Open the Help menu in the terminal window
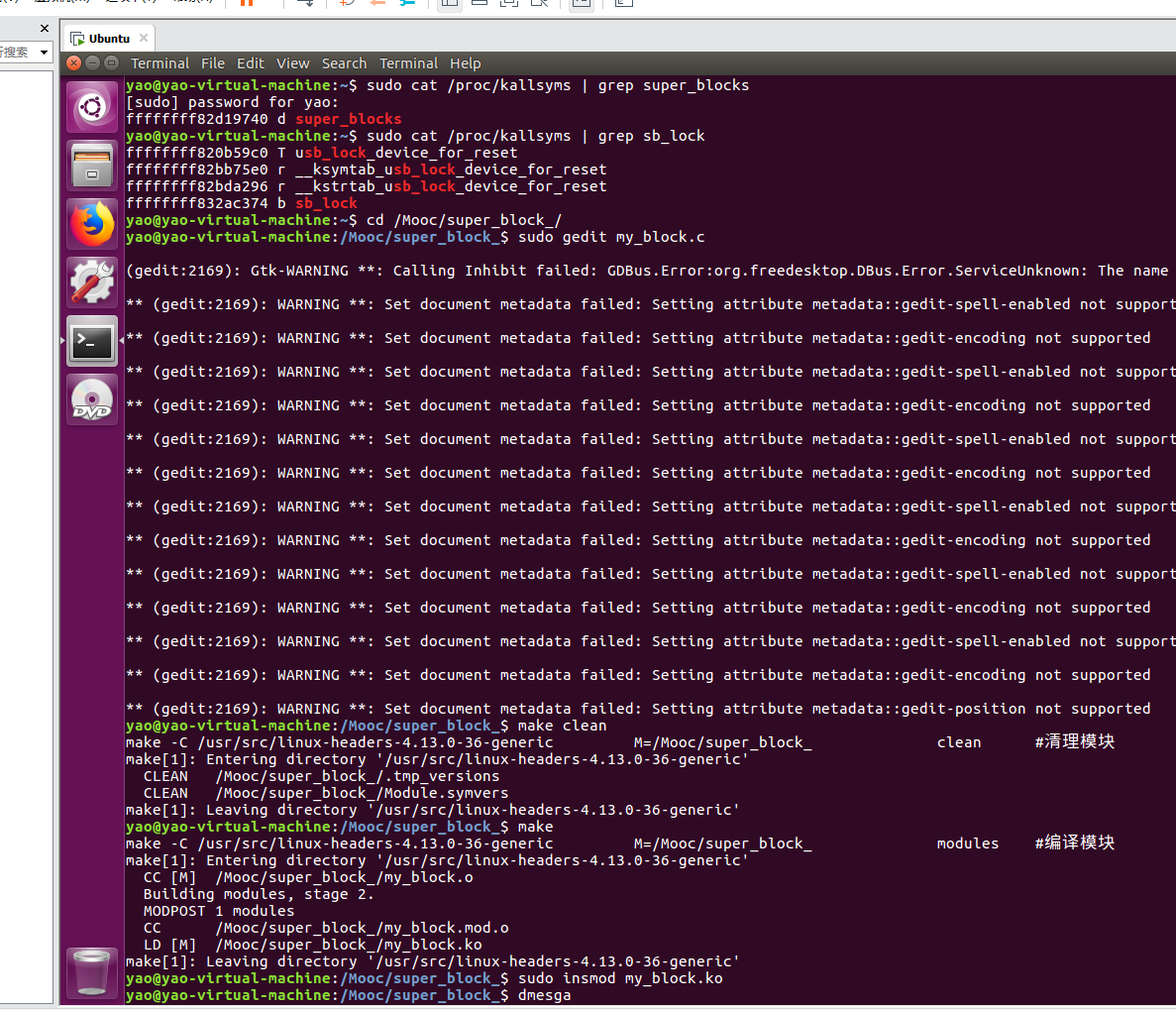This screenshot has width=1176, height=1010. (466, 62)
